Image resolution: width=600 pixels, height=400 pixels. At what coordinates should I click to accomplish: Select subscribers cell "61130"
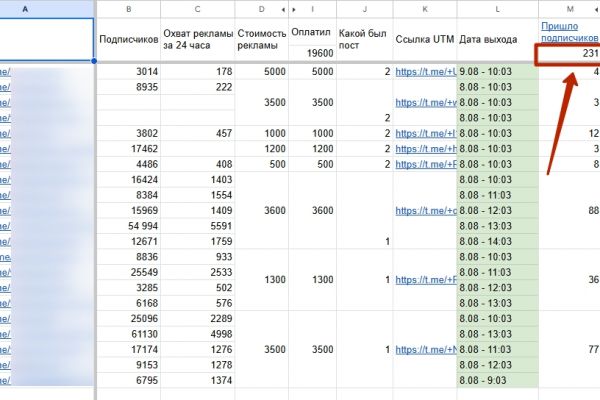click(129, 334)
